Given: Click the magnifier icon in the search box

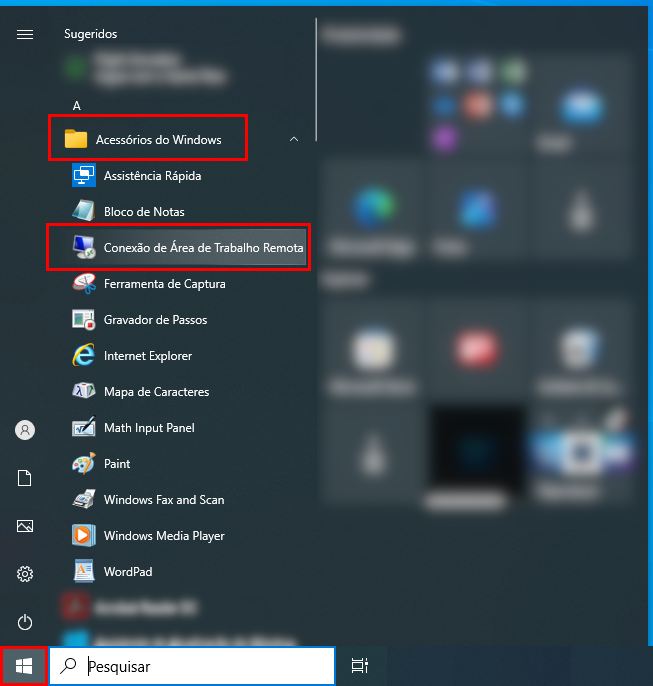Looking at the screenshot, I should click(x=68, y=666).
